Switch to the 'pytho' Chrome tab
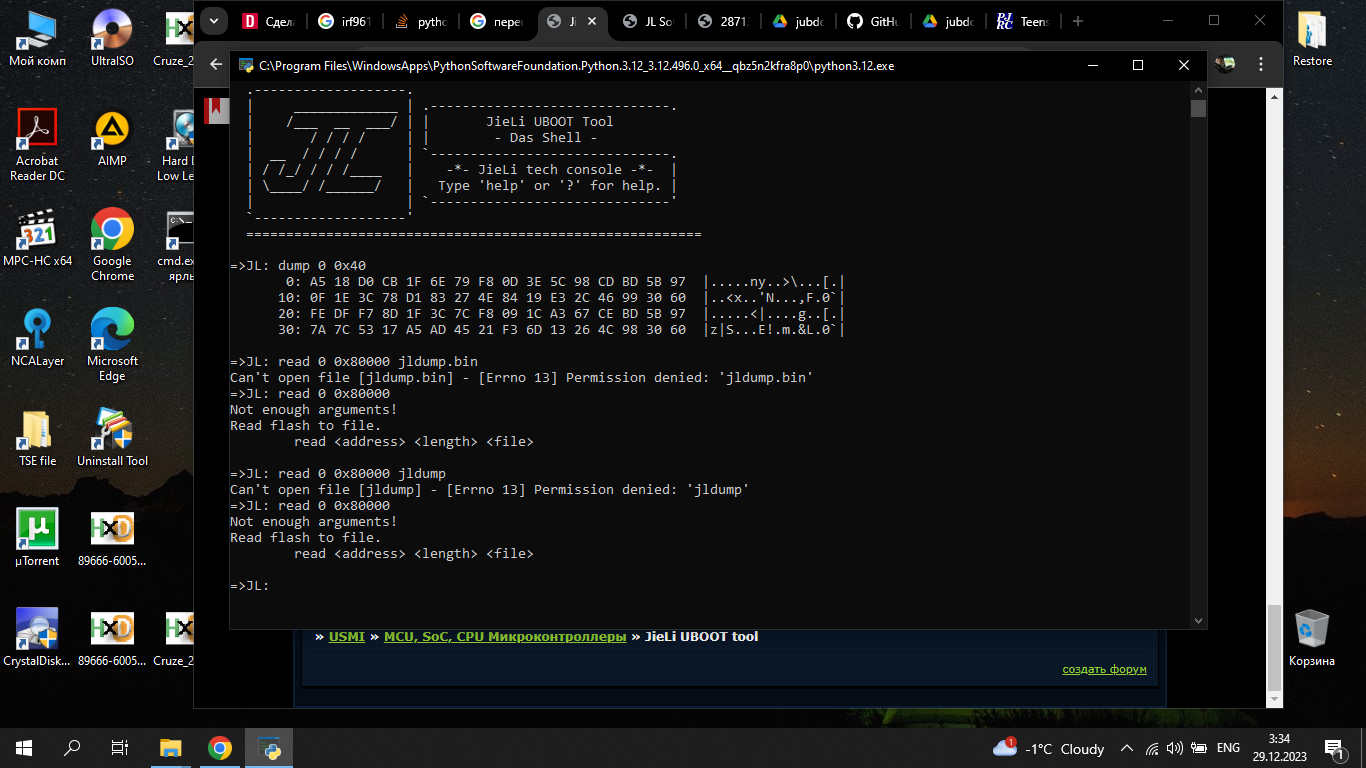The image size is (1366, 768). [x=420, y=21]
